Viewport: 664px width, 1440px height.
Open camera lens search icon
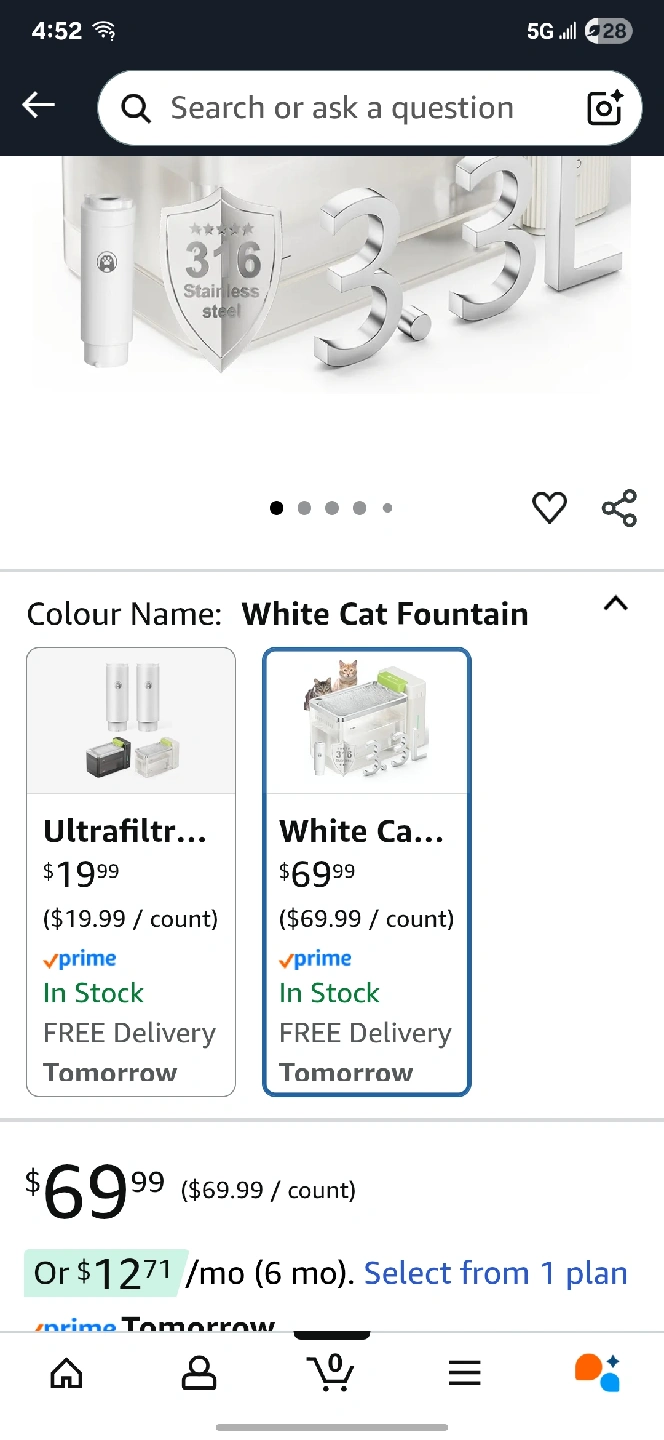coord(604,108)
